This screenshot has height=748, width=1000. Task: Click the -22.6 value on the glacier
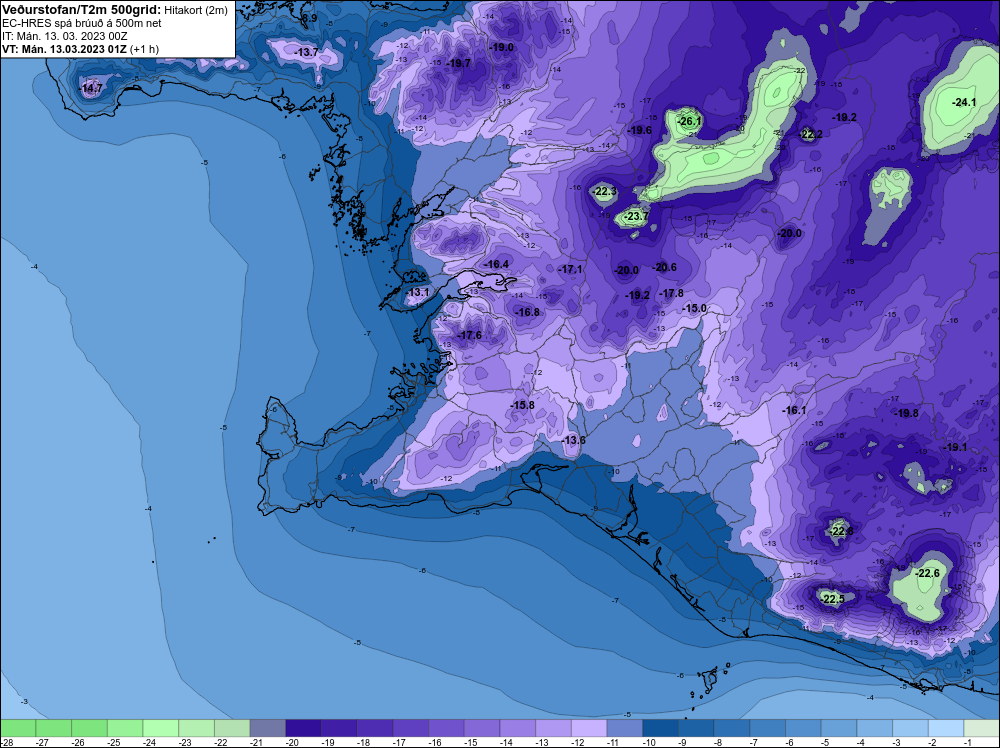click(x=927, y=573)
